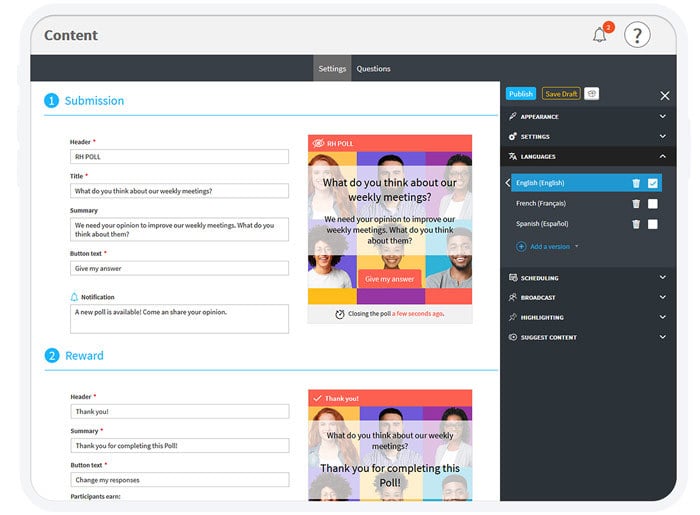Click the 'a few seconds ago' link
The height and width of the screenshot is (515, 700).
click(418, 314)
